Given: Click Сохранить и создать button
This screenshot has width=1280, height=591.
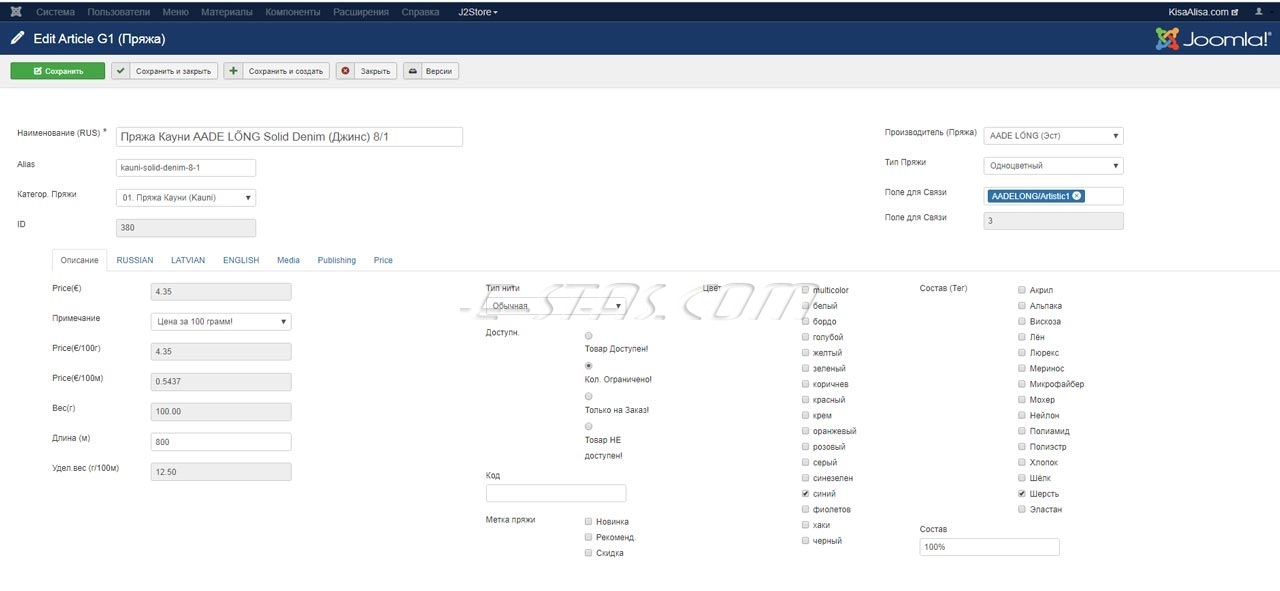Looking at the screenshot, I should 276,71.
